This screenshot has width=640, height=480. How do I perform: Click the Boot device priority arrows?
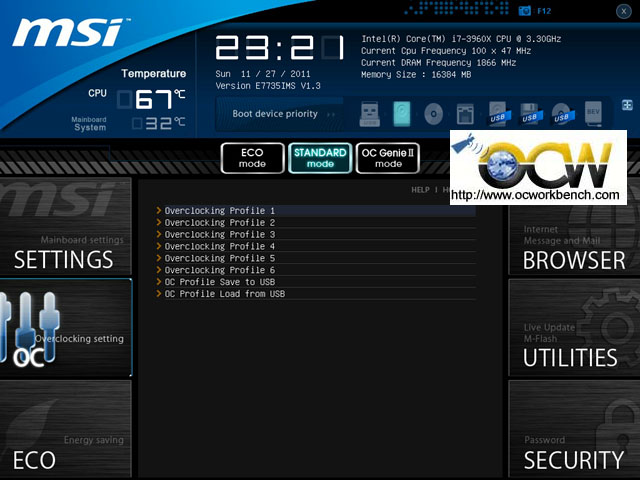331,114
